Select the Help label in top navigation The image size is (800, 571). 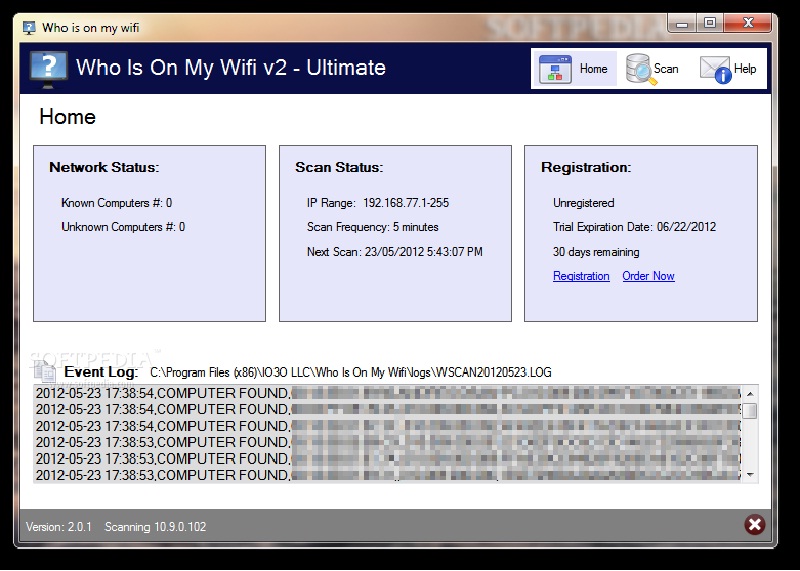tap(745, 69)
